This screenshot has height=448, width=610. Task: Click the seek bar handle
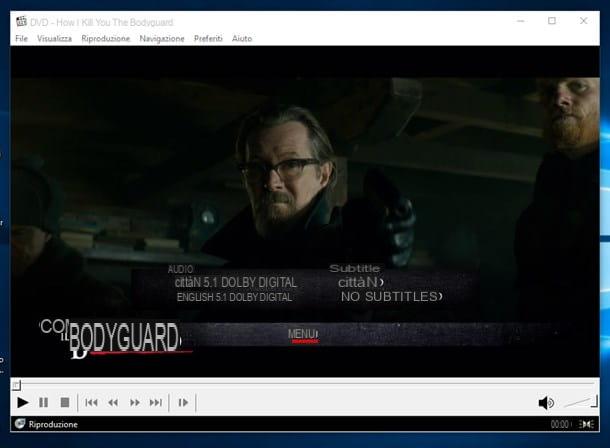point(16,385)
